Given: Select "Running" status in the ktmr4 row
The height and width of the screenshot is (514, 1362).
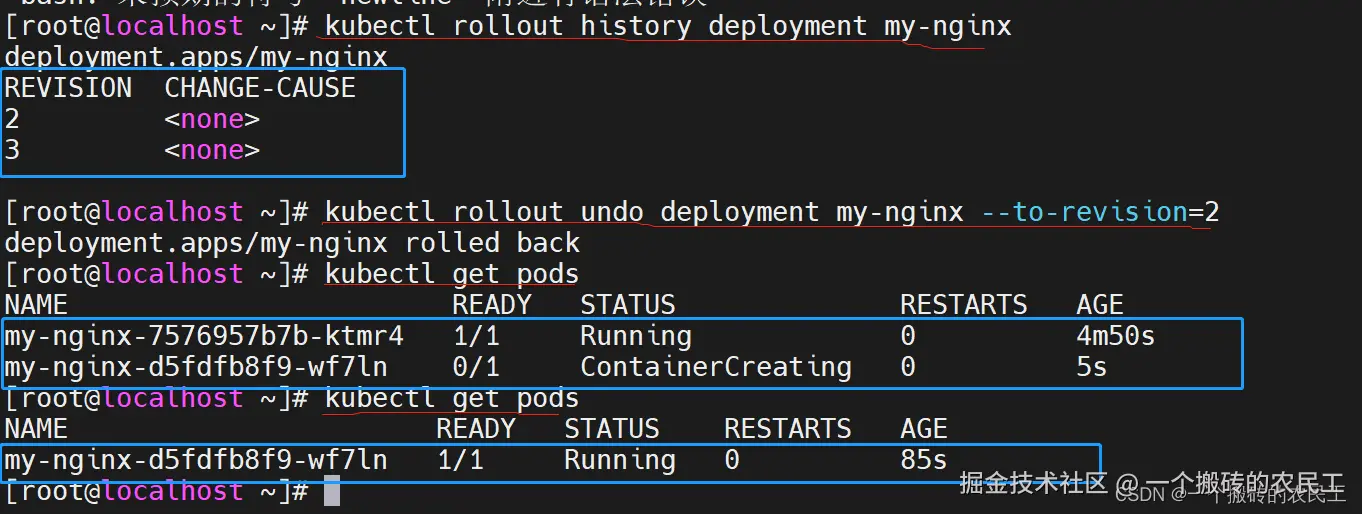Looking at the screenshot, I should coord(636,336).
